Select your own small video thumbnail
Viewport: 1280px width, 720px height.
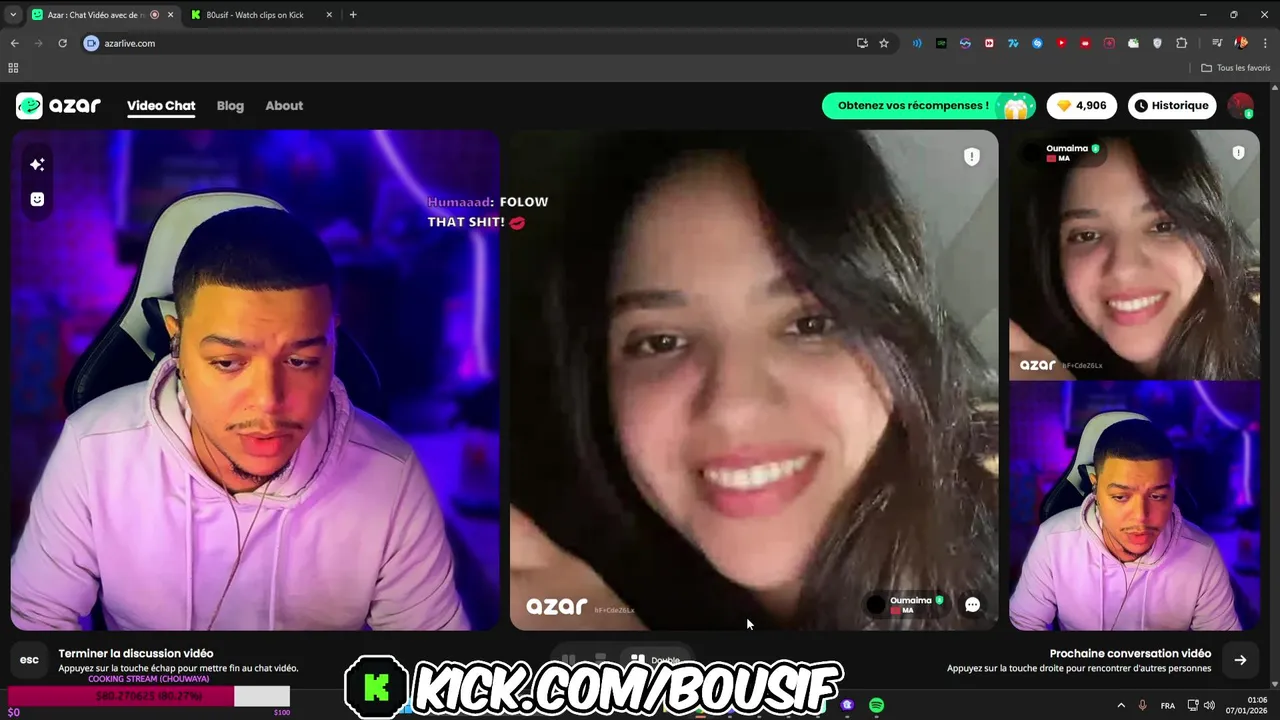coord(1134,506)
